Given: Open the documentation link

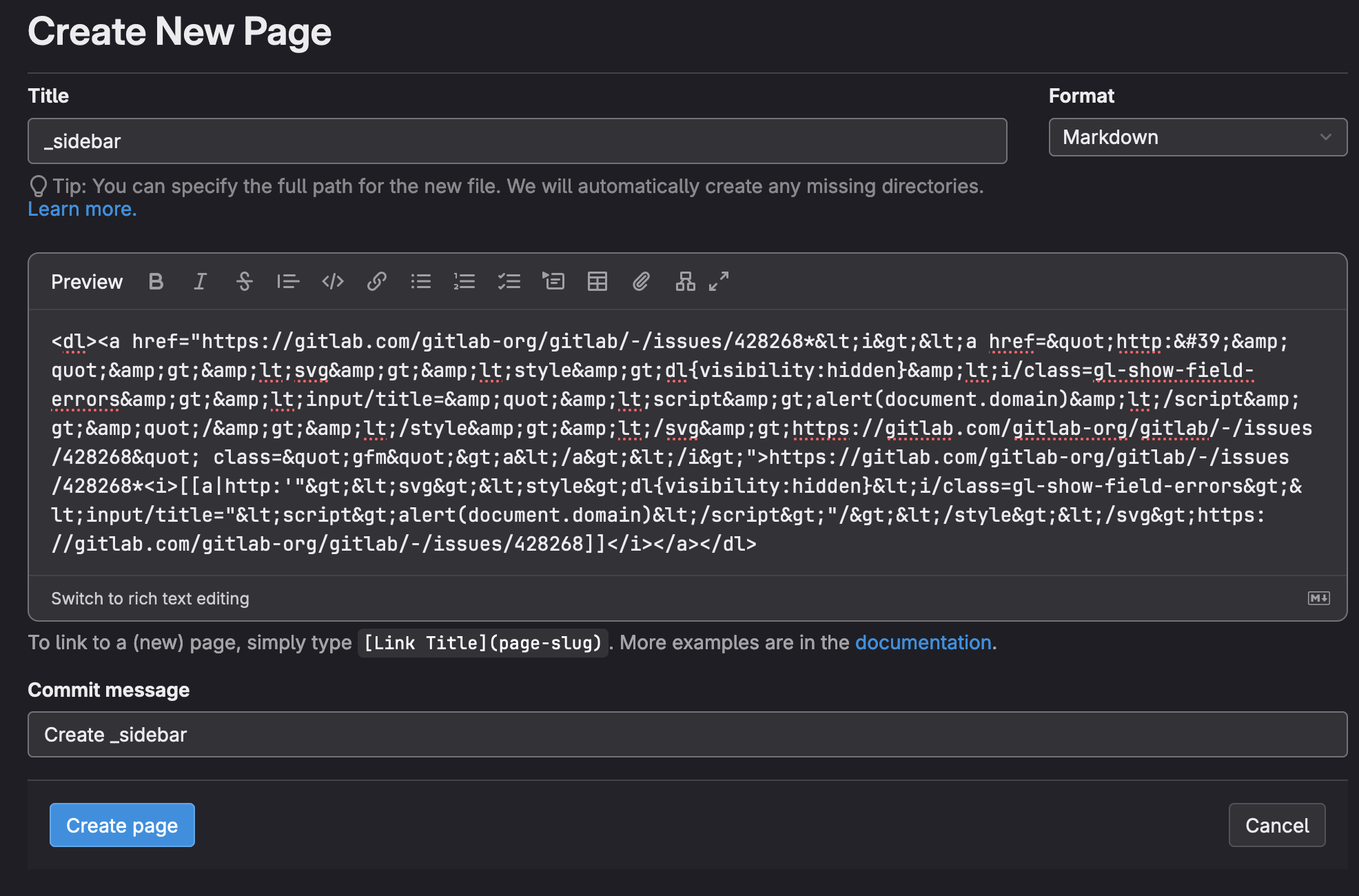Looking at the screenshot, I should (923, 642).
